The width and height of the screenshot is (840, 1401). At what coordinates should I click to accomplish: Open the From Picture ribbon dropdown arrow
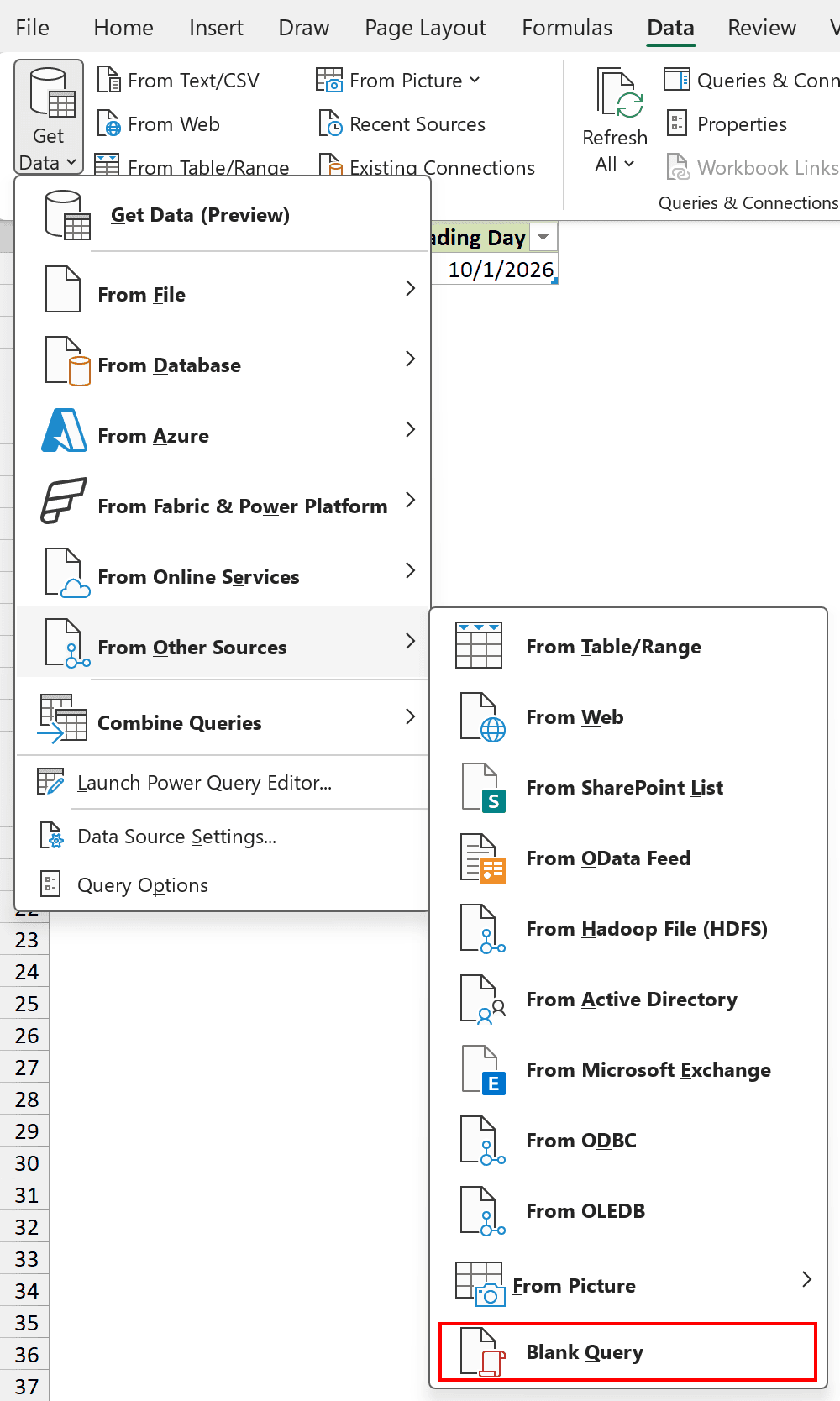(x=475, y=80)
